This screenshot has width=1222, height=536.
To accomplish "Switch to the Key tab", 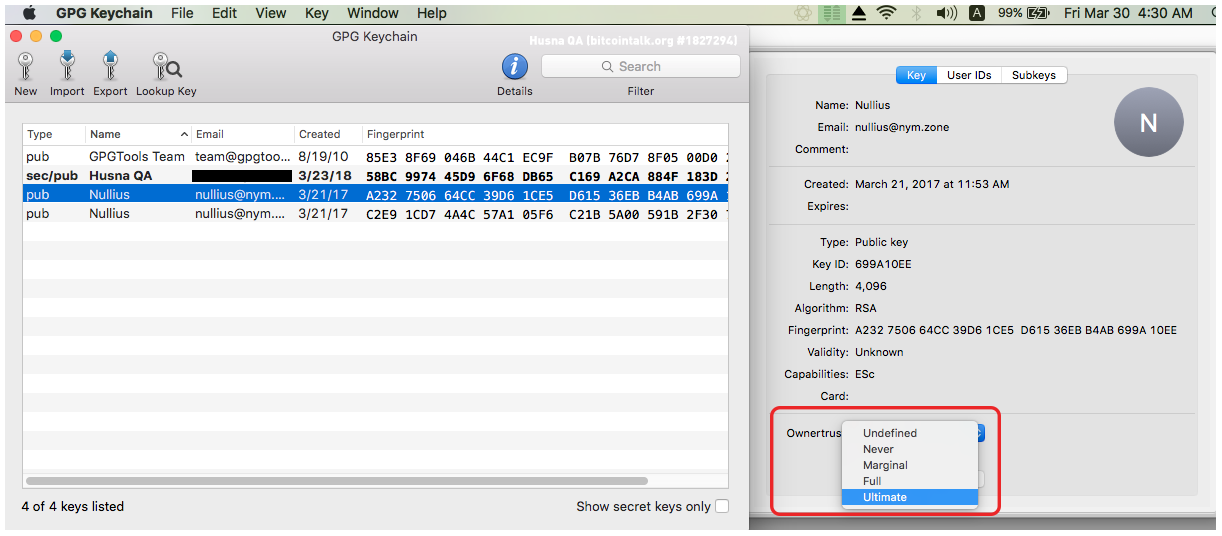I will click(x=916, y=75).
